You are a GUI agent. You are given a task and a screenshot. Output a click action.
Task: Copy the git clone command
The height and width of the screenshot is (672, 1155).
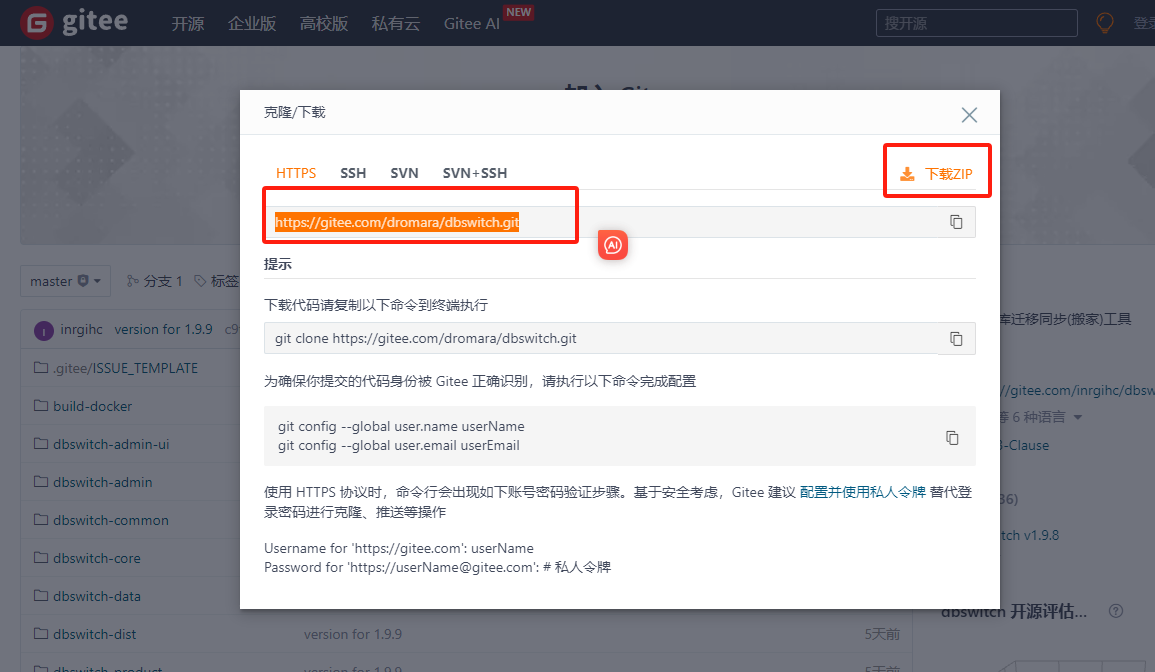point(955,338)
